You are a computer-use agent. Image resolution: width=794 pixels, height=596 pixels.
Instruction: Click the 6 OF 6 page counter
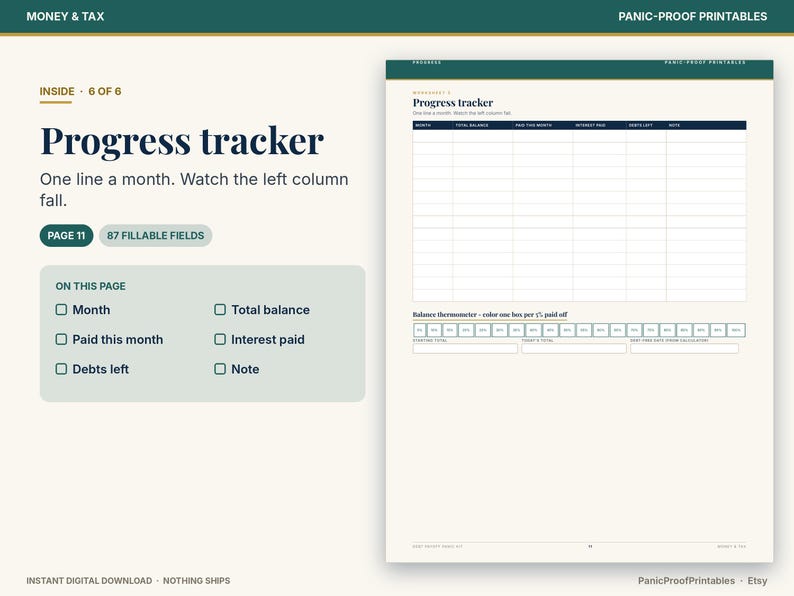[x=105, y=91]
